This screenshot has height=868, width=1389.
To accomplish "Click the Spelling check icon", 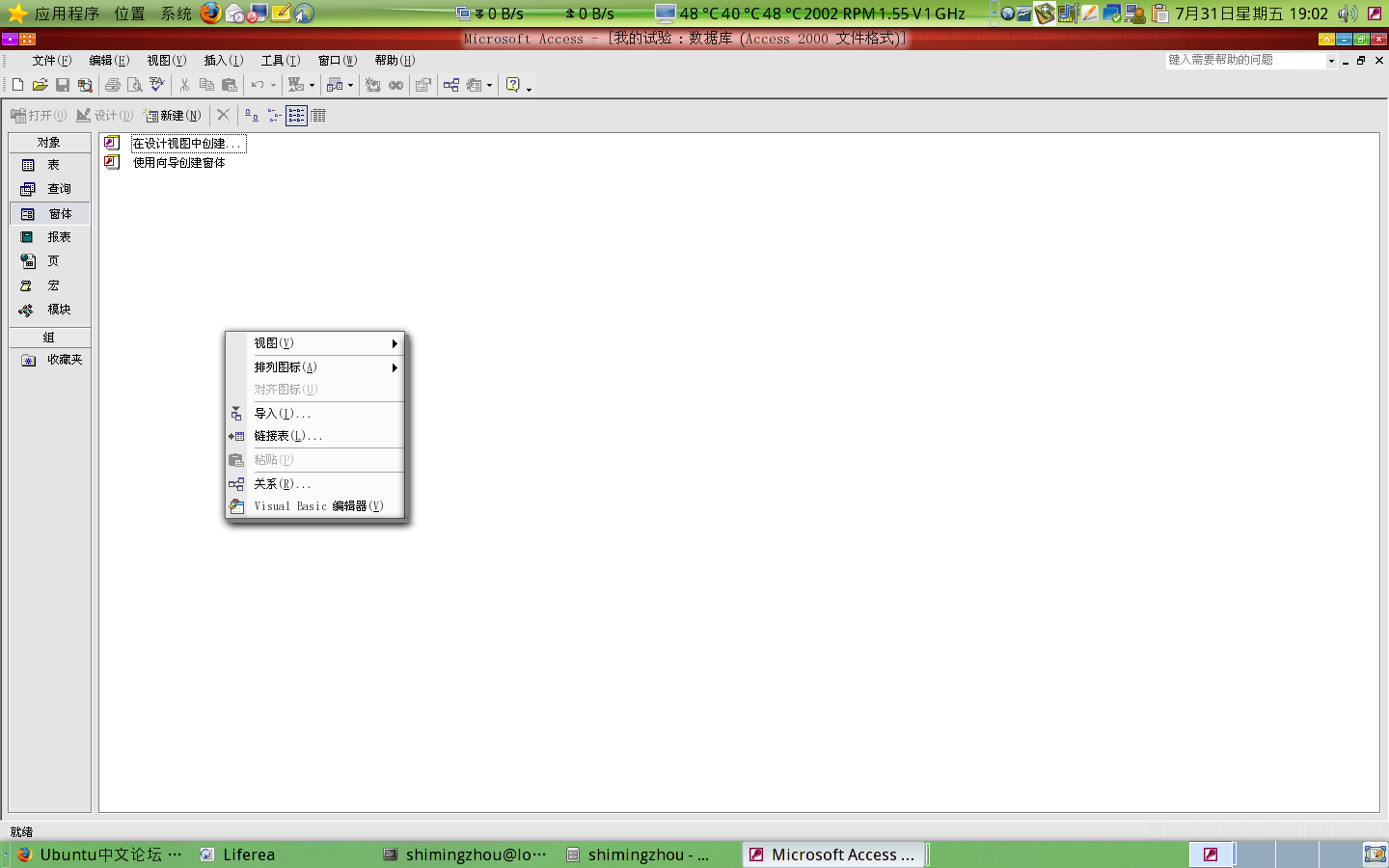I will tap(157, 85).
